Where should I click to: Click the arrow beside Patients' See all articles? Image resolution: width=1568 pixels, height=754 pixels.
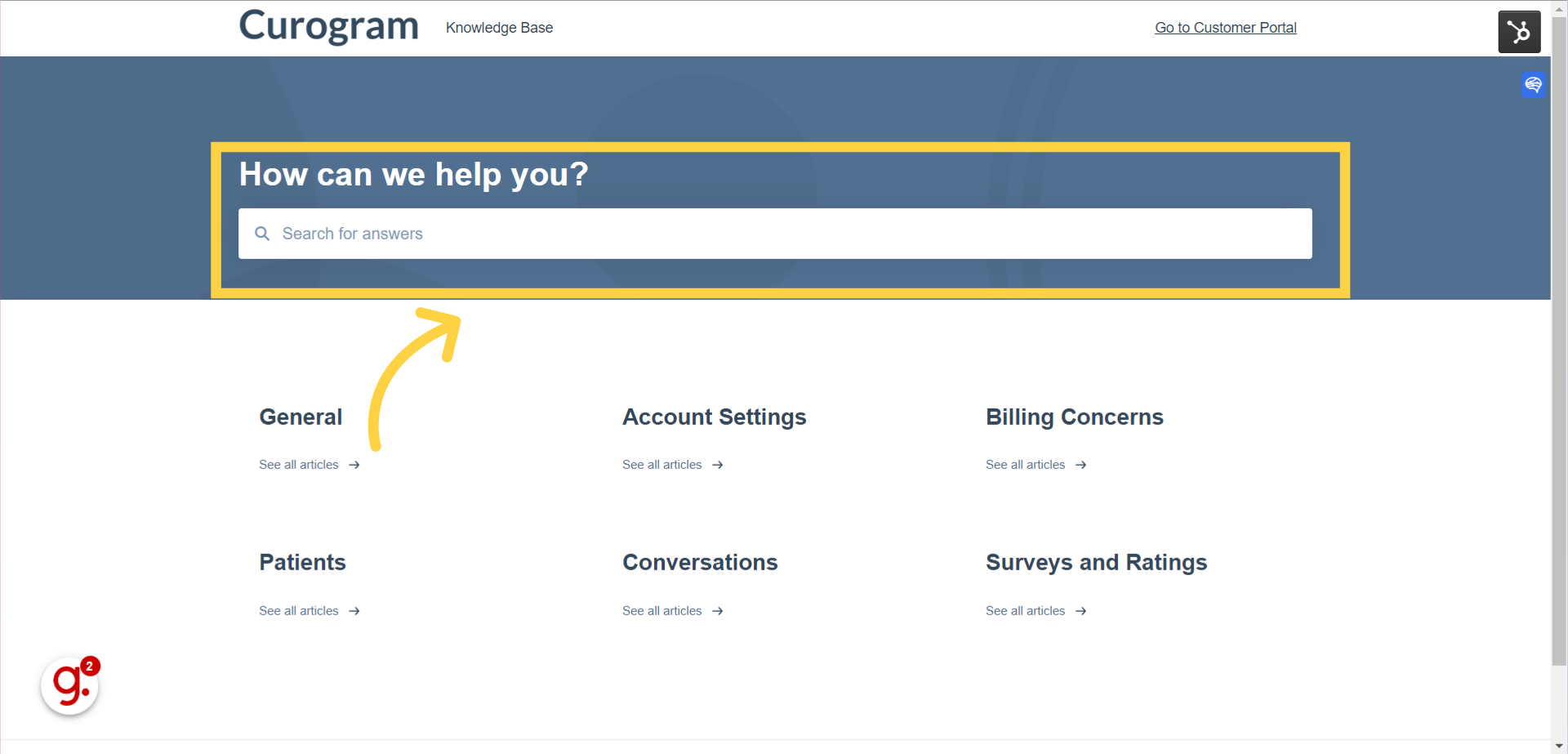tap(354, 611)
